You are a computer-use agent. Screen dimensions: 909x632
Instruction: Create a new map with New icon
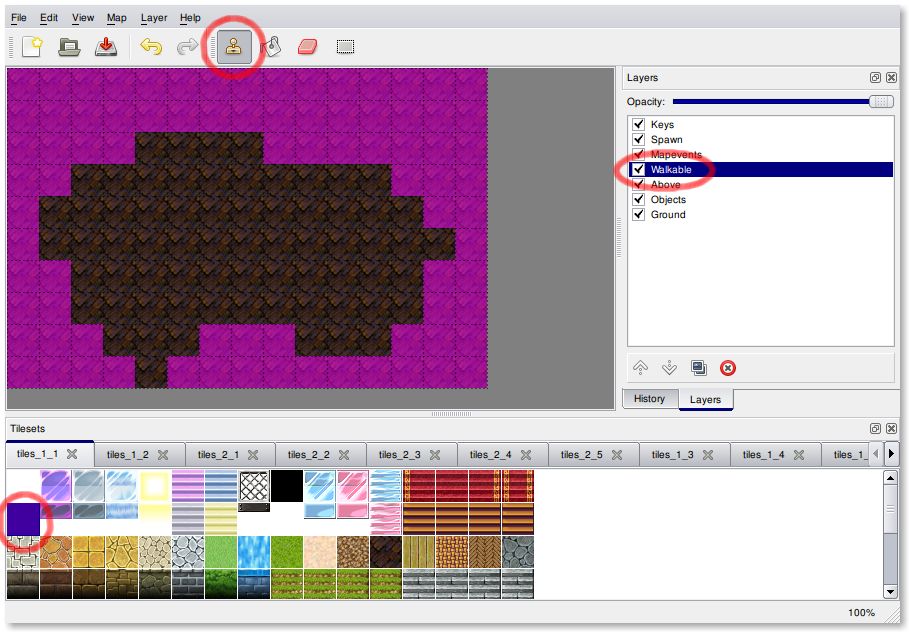32,47
